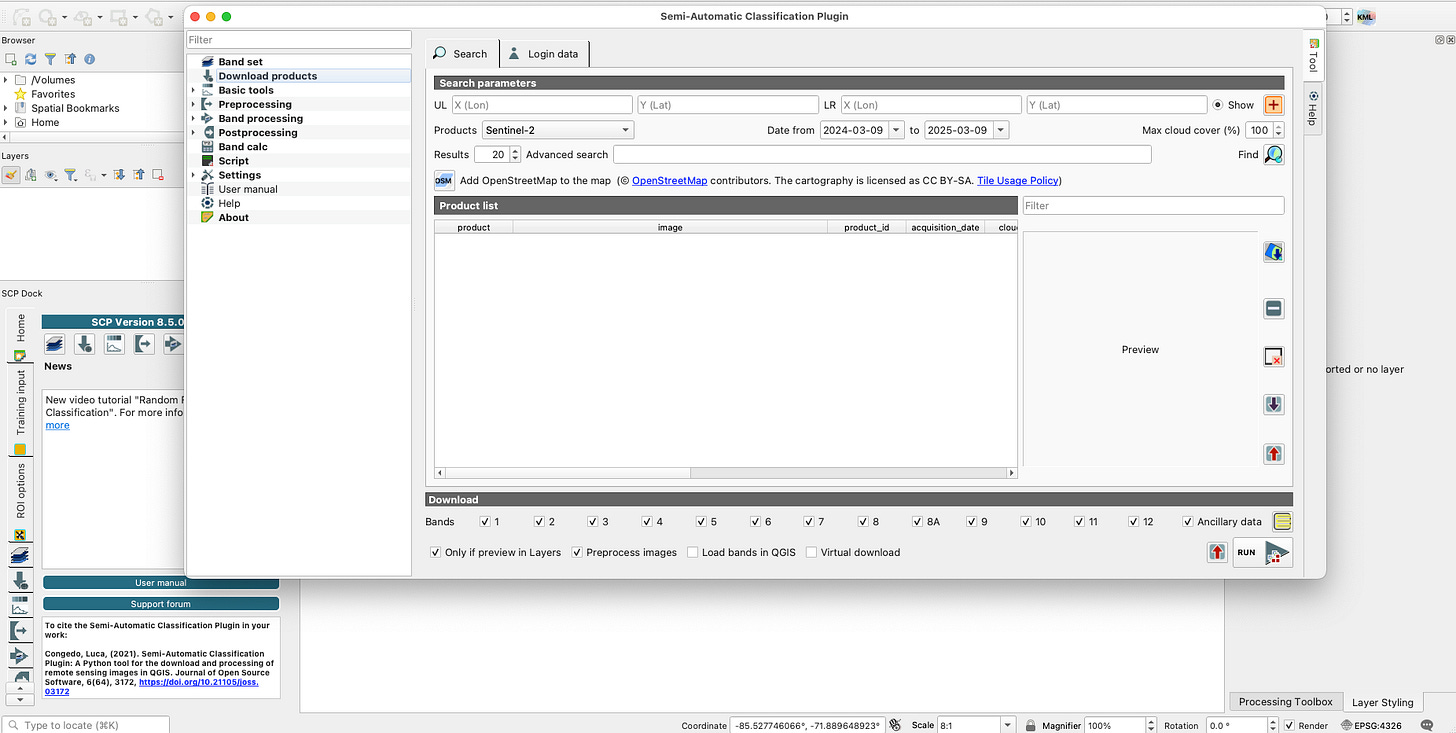Click the Refresh icon in Browser panel

click(x=31, y=60)
